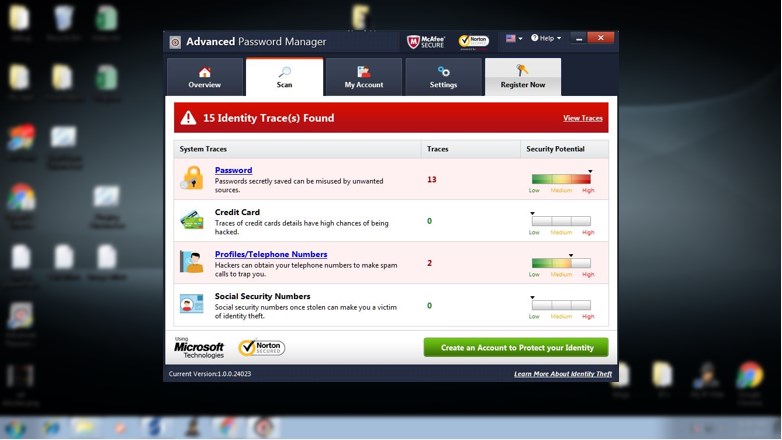Click the Profiles/Telephone Numbers person icon
The width and height of the screenshot is (782, 440).
[192, 262]
